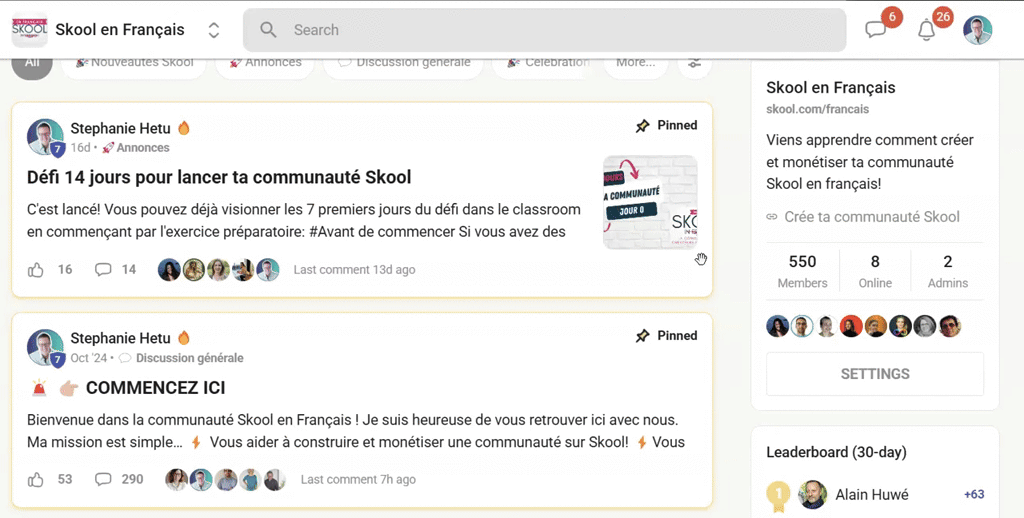This screenshot has height=518, width=1024.
Task: Click the +63 points value
Action: point(974,494)
